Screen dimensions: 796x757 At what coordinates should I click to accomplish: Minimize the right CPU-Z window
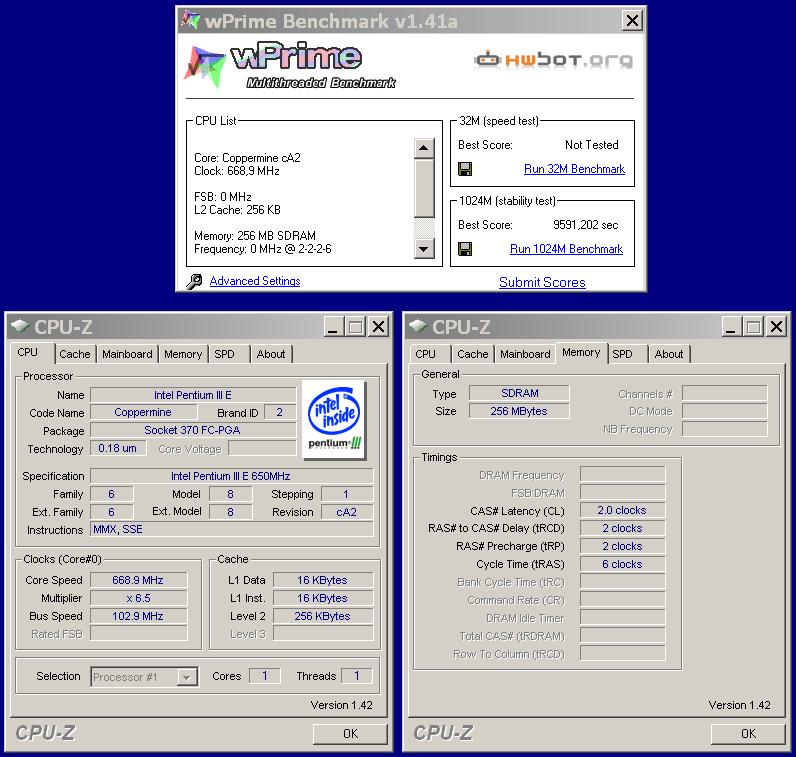731,326
